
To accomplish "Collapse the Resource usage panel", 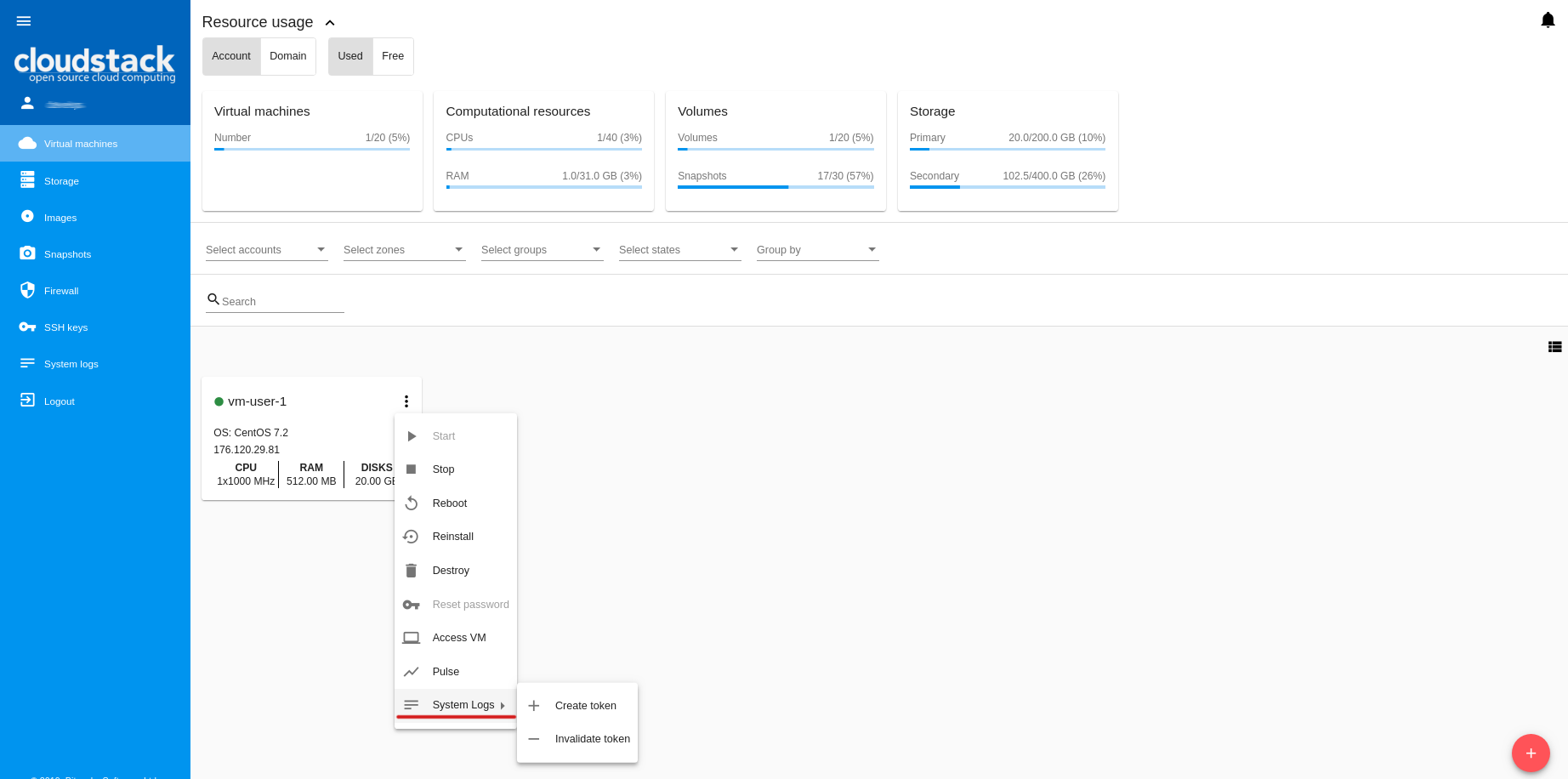I will (330, 23).
